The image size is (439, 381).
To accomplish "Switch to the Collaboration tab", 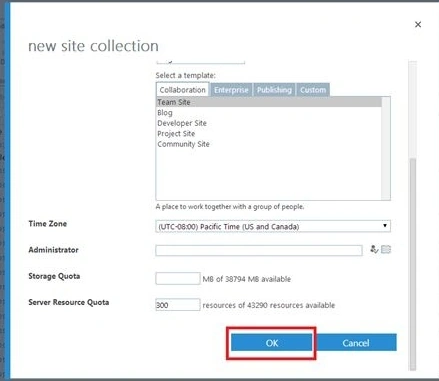I will click(x=182, y=90).
